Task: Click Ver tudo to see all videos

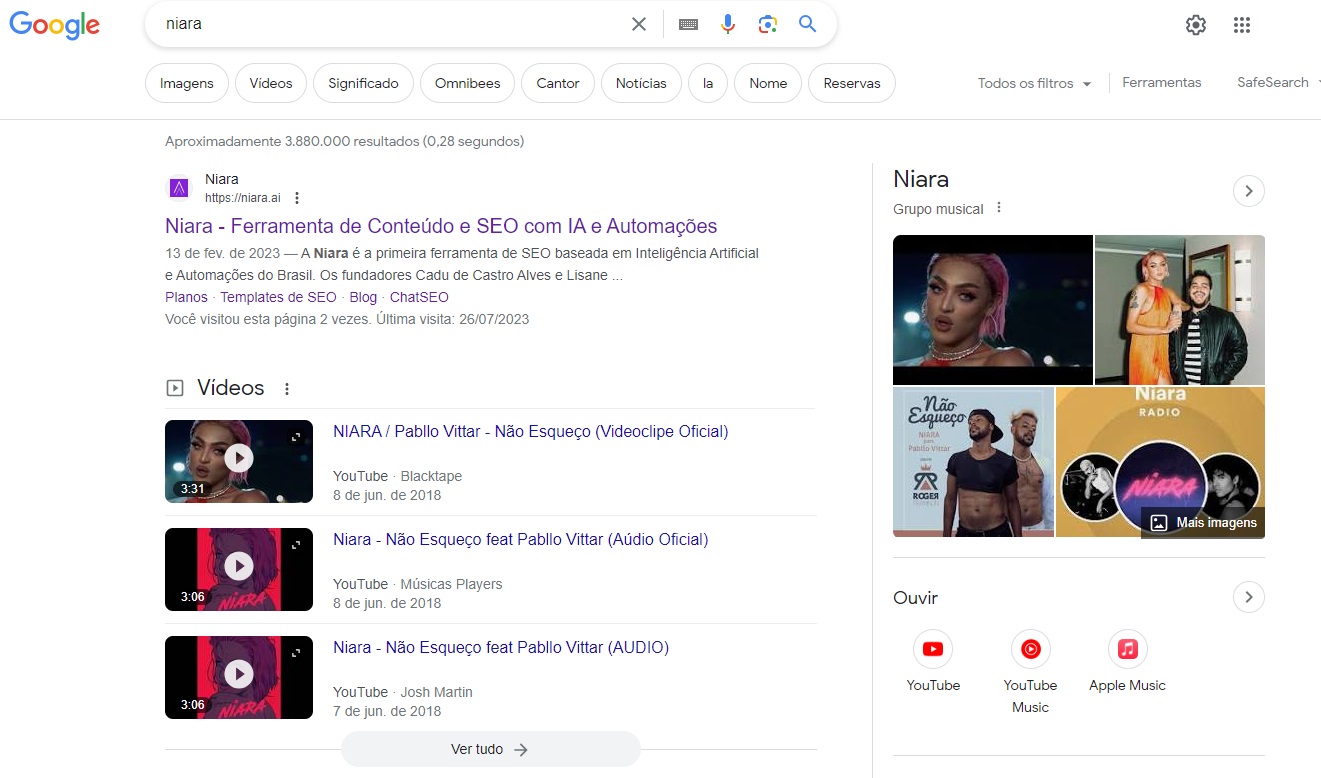Action: click(490, 749)
